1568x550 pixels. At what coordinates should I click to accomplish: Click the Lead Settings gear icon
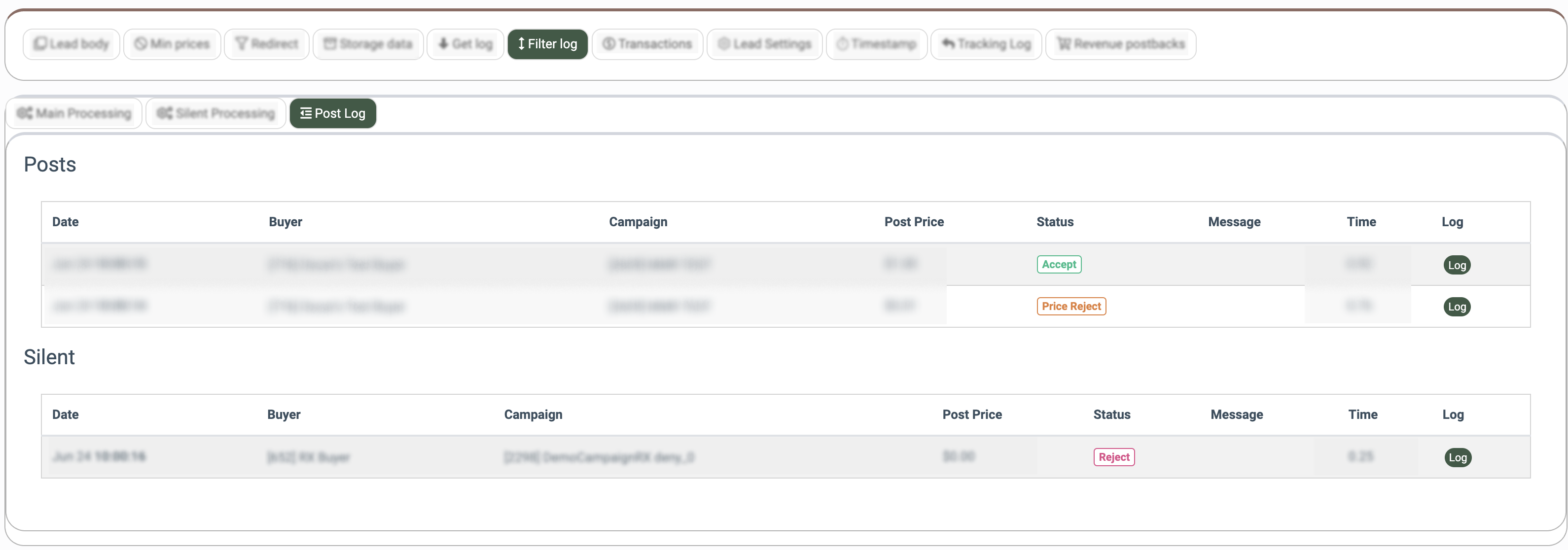click(723, 44)
